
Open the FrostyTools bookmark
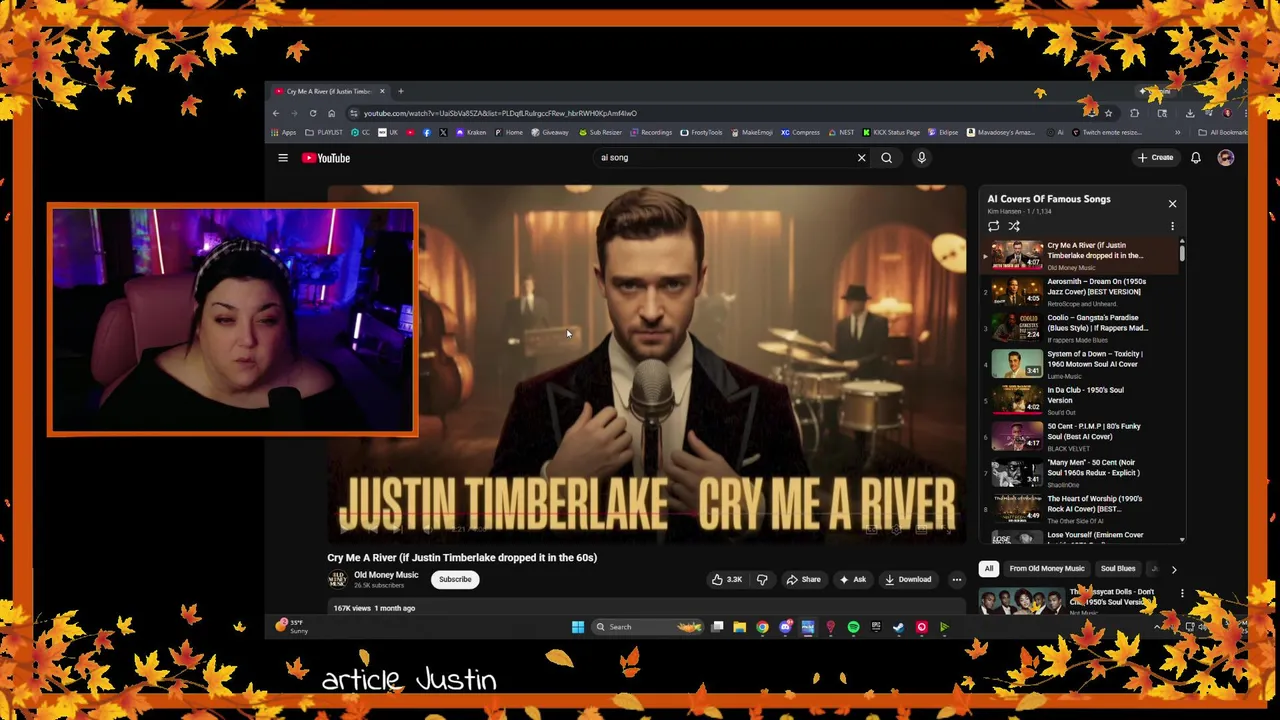click(701, 132)
